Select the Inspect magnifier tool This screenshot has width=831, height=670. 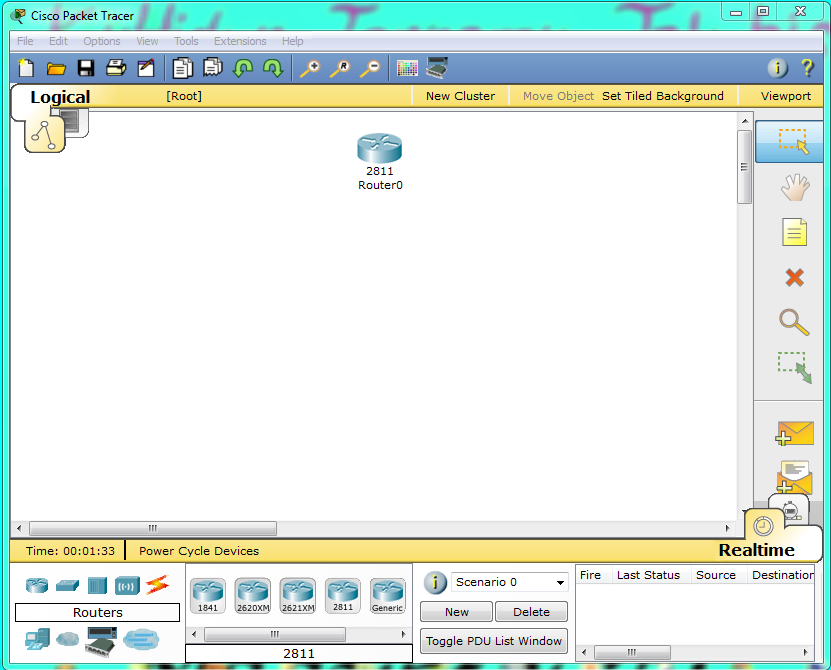coord(794,322)
